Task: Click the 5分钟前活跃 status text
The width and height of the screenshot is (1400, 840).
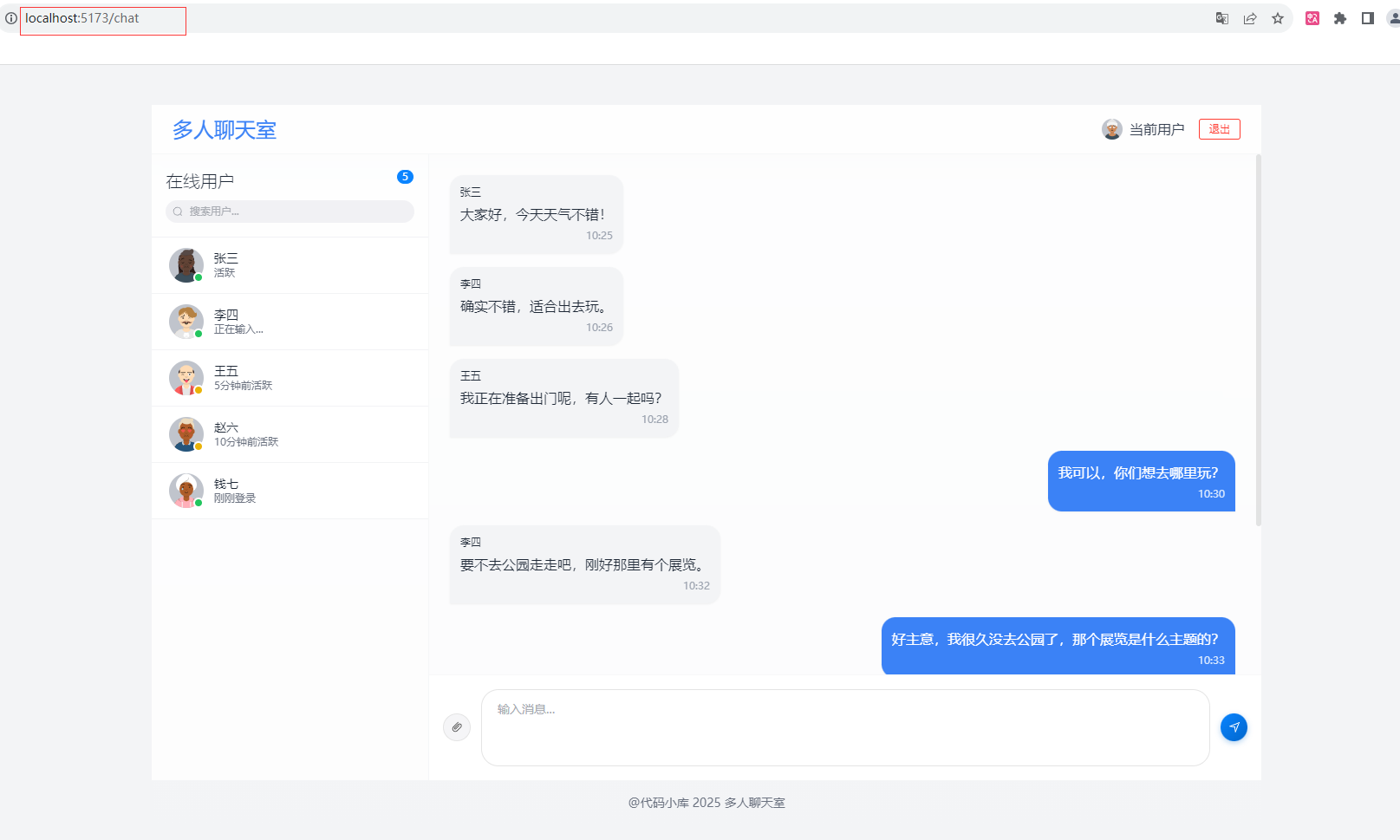Action: pyautogui.click(x=243, y=386)
